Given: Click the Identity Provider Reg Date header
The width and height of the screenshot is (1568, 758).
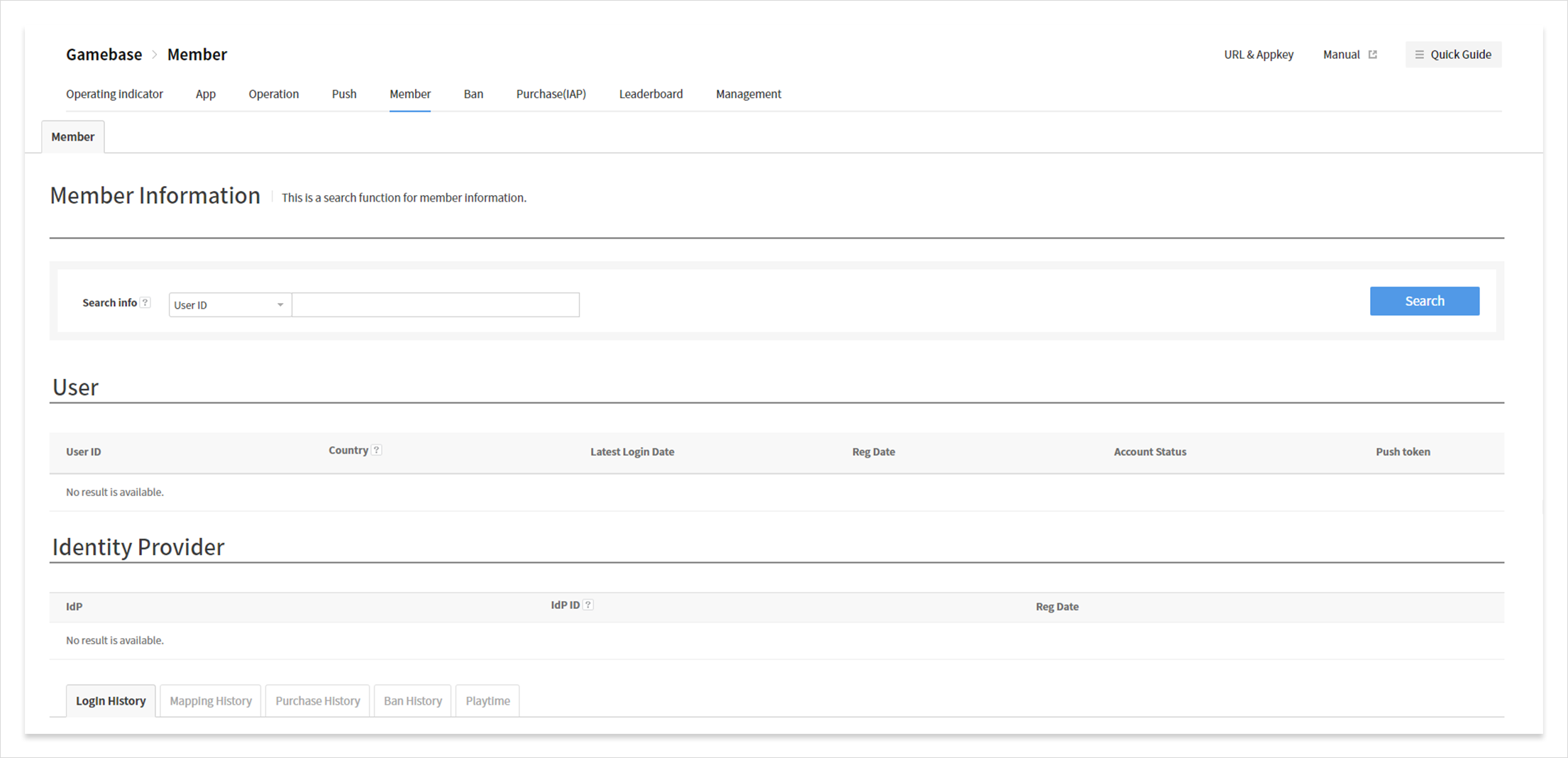Looking at the screenshot, I should pyautogui.click(x=1057, y=607).
